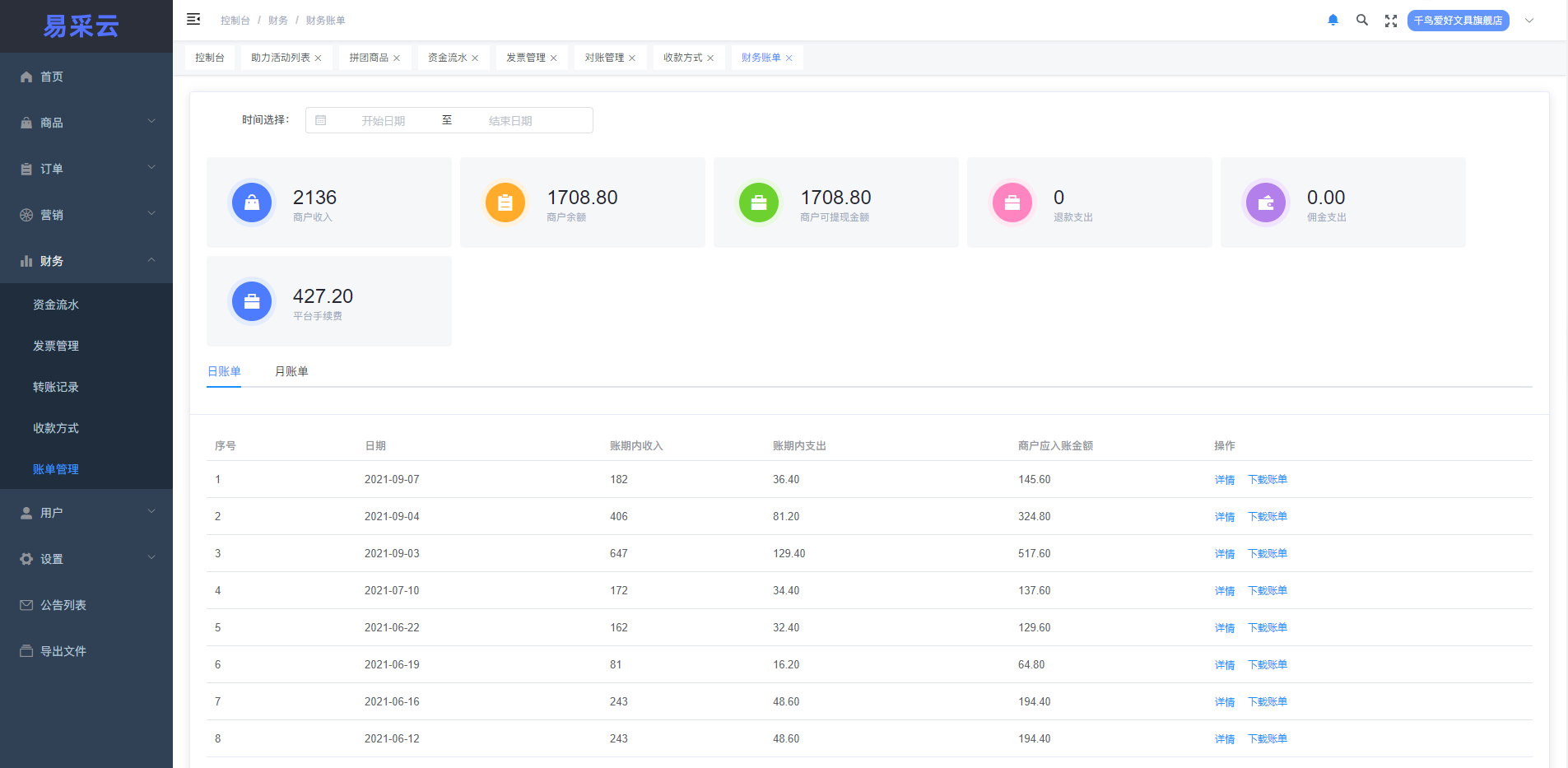Click the purple commission wallet icon

click(x=1266, y=202)
